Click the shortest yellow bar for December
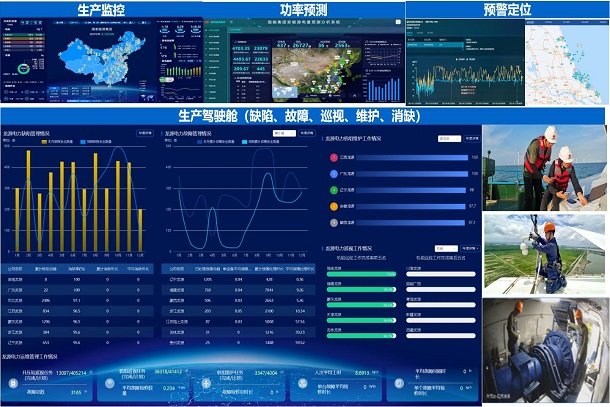Viewport: 610px width, 407px height. pos(140,230)
